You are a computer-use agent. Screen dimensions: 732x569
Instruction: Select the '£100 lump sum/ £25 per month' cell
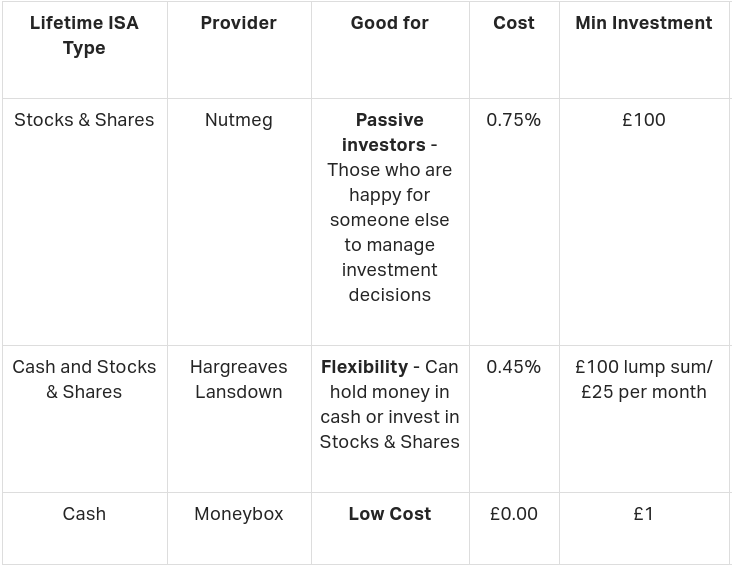pyautogui.click(x=644, y=379)
